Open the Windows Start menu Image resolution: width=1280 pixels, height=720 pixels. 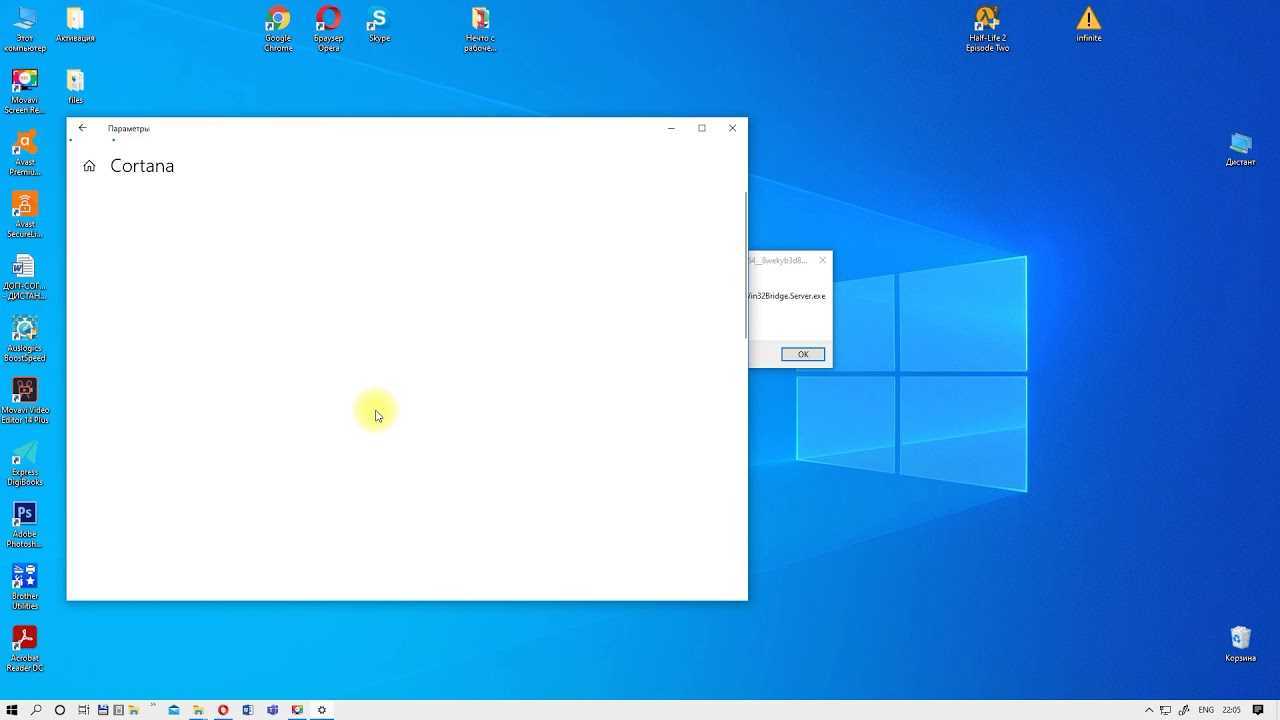(x=12, y=710)
